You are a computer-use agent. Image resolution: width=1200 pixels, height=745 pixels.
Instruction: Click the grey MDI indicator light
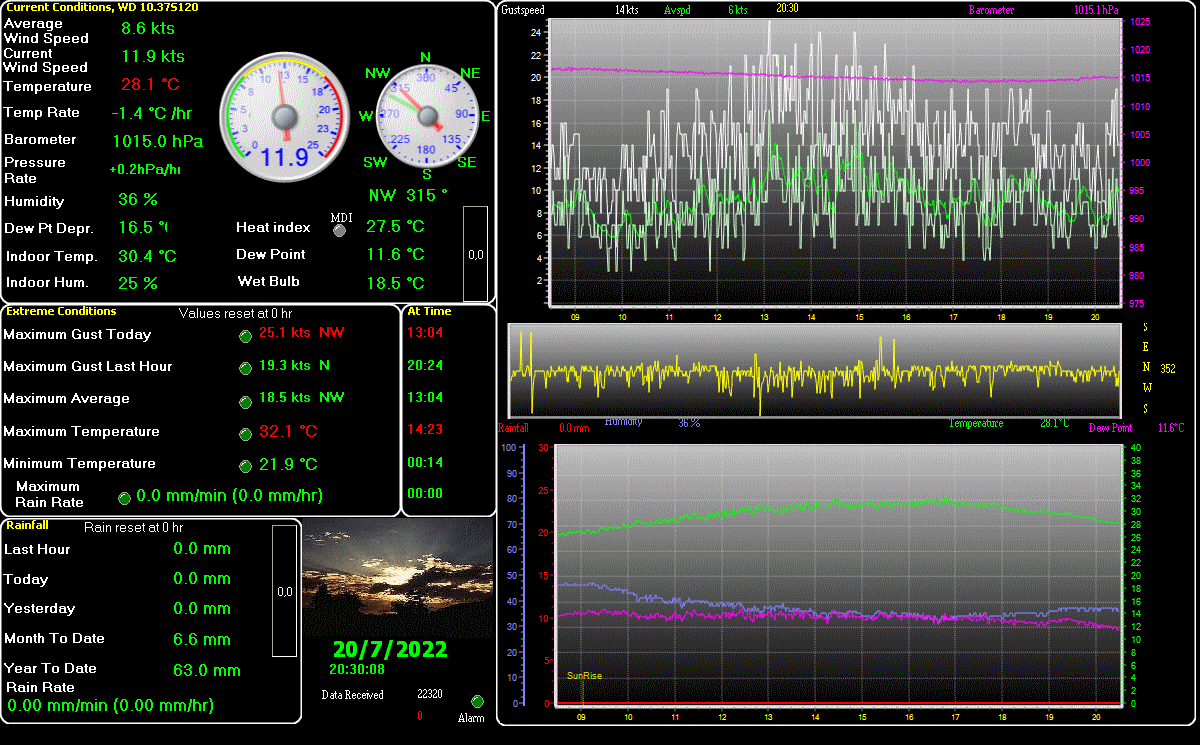coord(339,231)
